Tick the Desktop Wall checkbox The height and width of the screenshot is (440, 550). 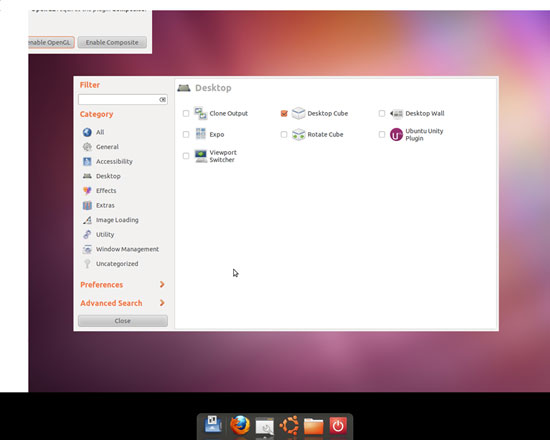(382, 113)
